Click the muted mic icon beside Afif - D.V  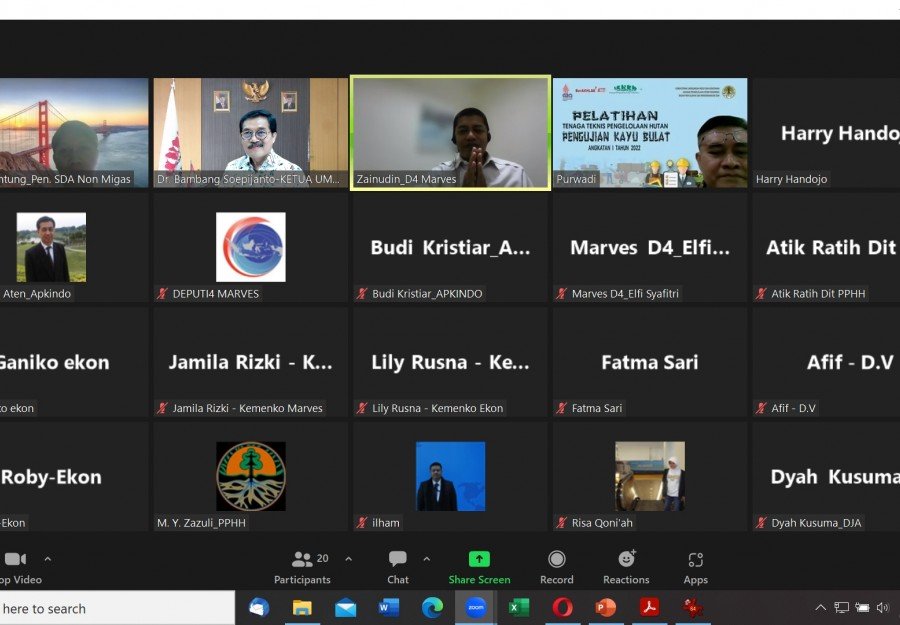pyautogui.click(x=762, y=408)
